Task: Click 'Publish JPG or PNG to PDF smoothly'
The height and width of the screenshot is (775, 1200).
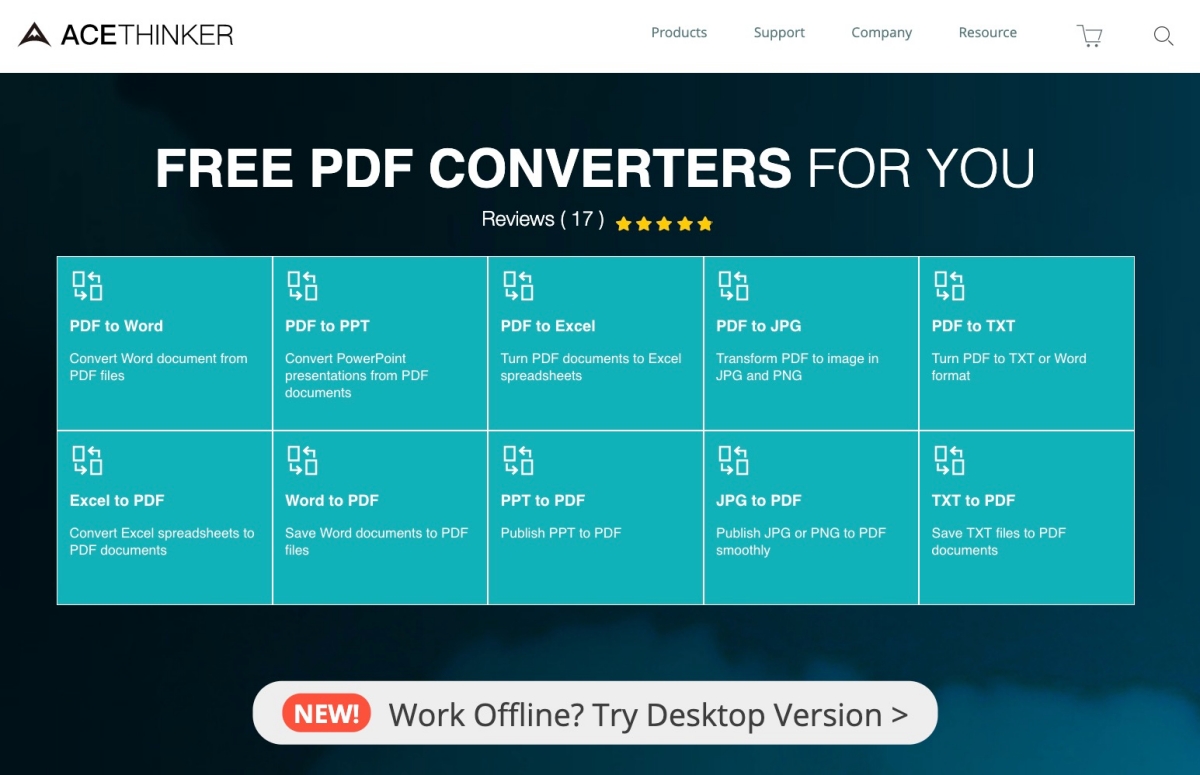Action: coord(801,541)
